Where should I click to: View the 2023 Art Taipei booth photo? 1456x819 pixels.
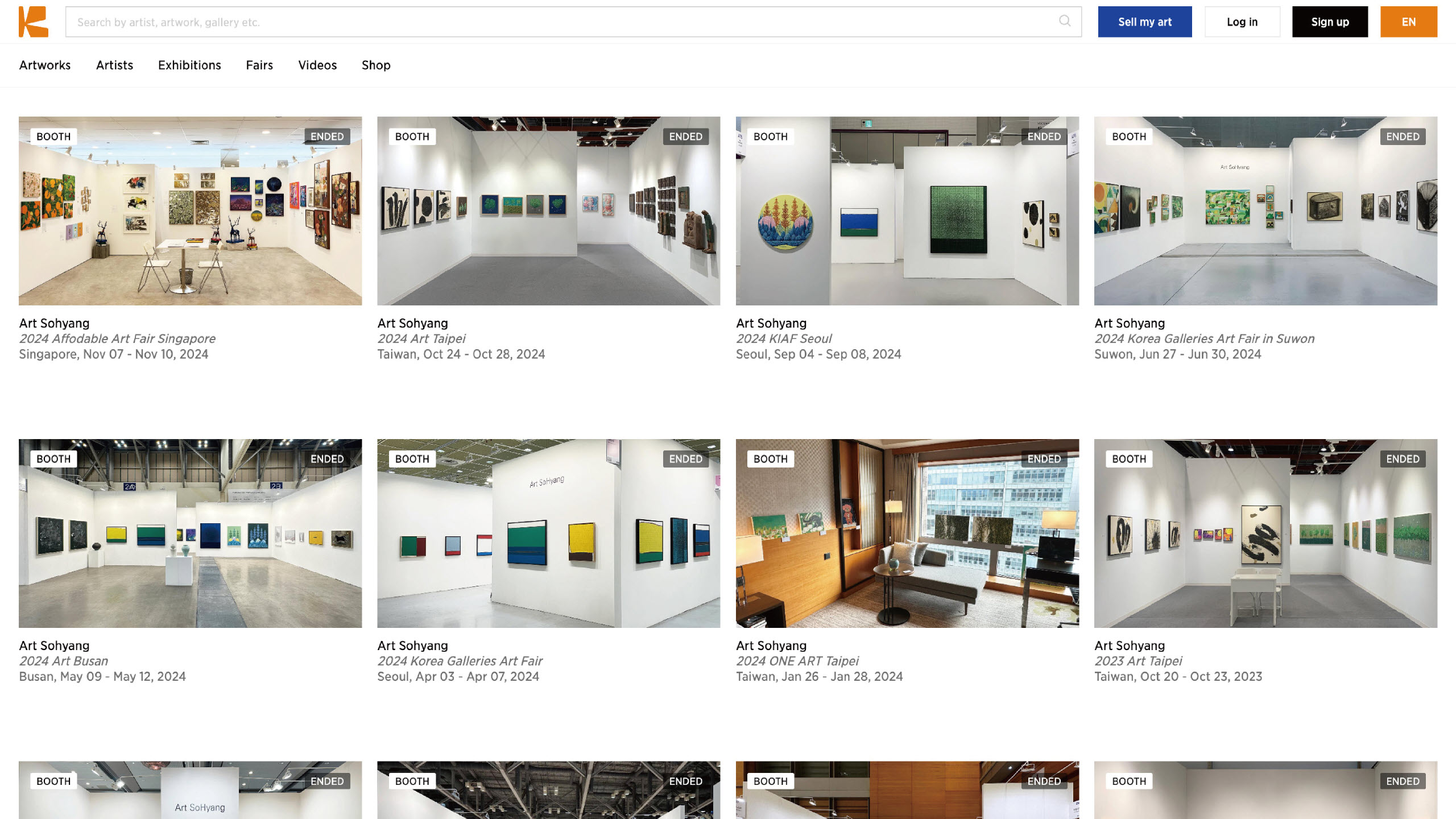(1265, 533)
